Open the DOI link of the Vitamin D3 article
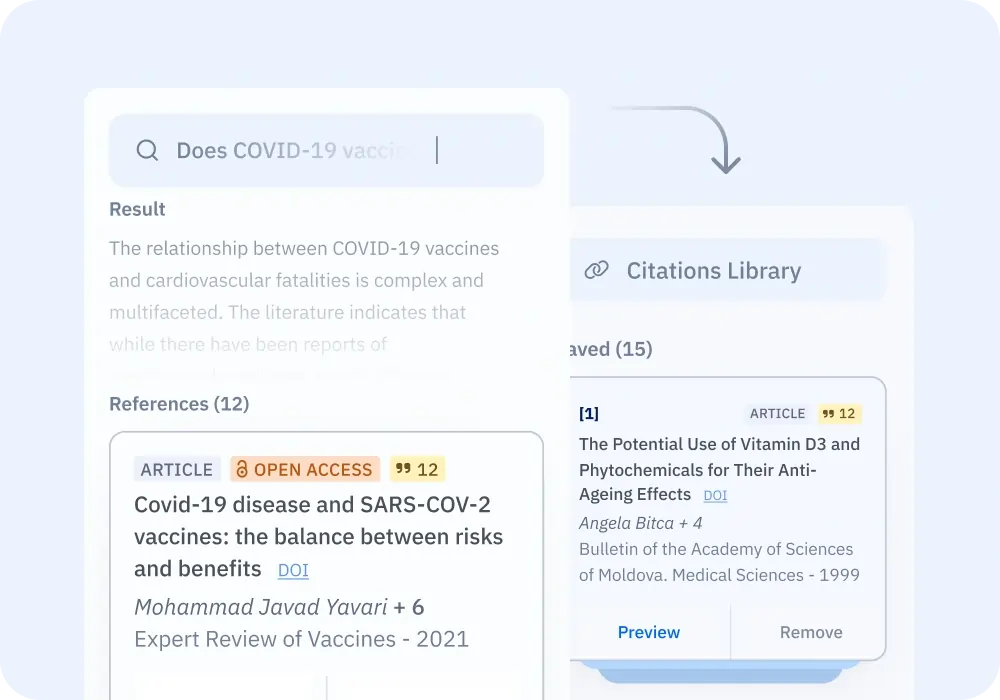This screenshot has width=1000, height=700. coord(715,495)
